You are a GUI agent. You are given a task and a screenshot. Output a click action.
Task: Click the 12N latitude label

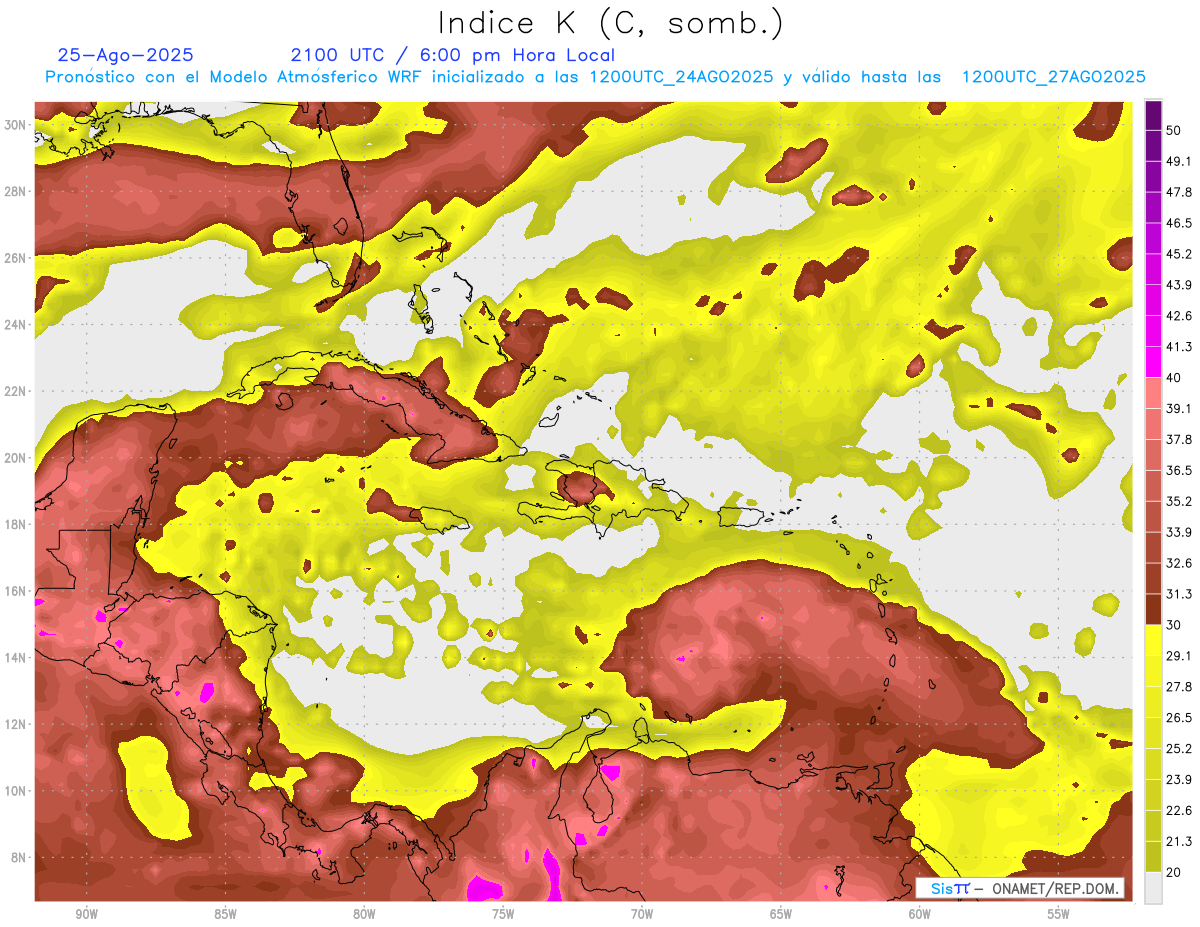16,724
